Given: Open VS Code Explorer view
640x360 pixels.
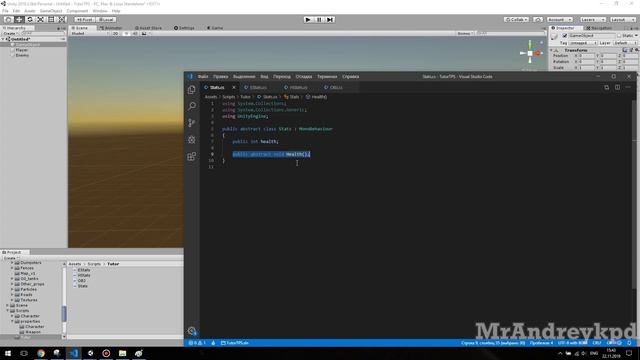Looking at the screenshot, I should (191, 90).
